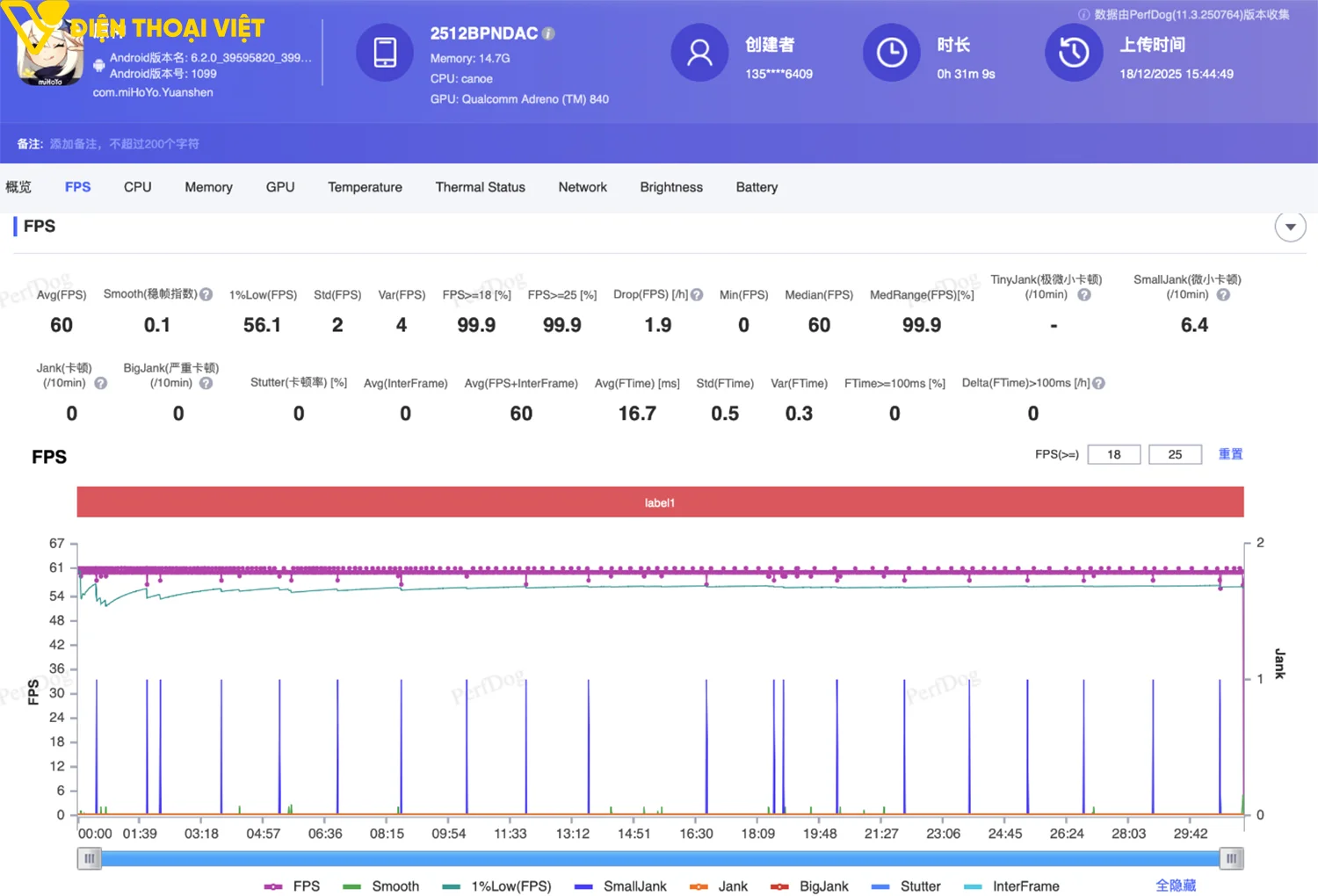Click the FPS threshold input showing 18
Image resolution: width=1318 pixels, height=896 pixels.
coord(1113,454)
